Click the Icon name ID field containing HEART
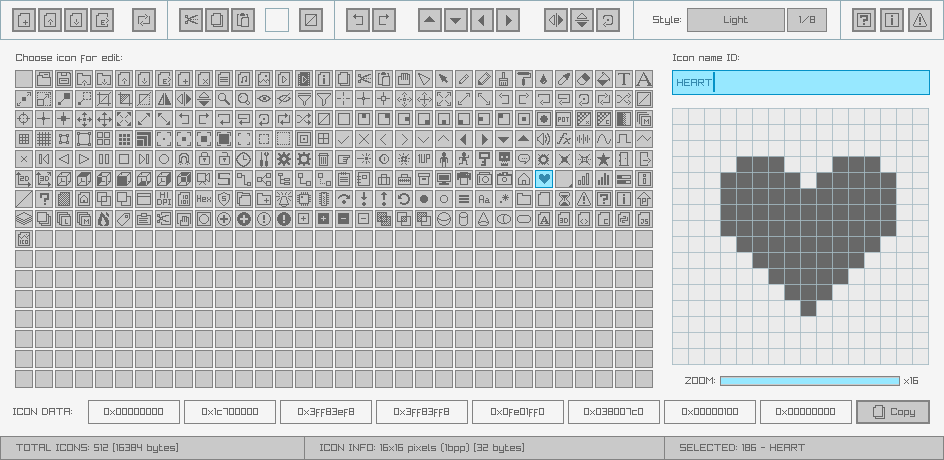Screen dimensions: 944x460 click(x=801, y=82)
